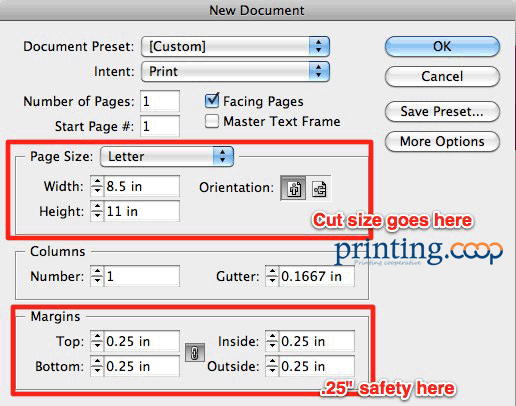Viewport: 516px width, 406px height.
Task: Click Top margin stepper arrows
Action: coord(97,341)
